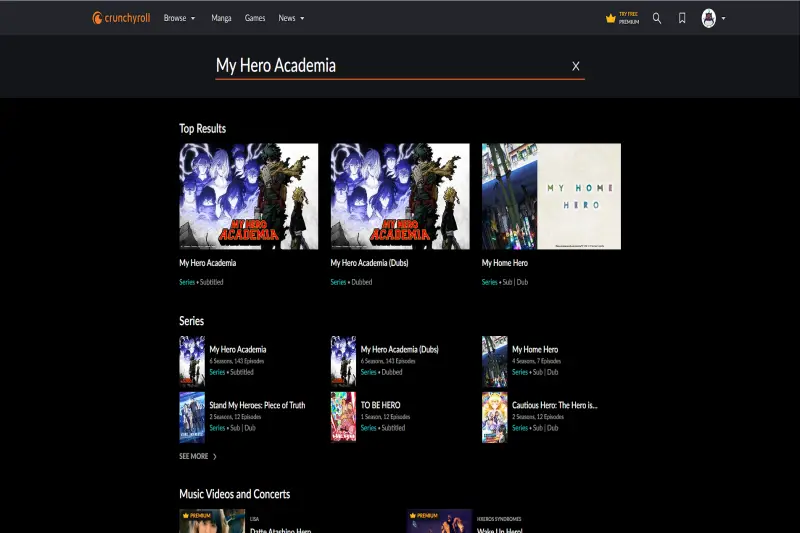
Task: Click My Hero Academia (Dubs) title in Series list
Action: point(399,349)
